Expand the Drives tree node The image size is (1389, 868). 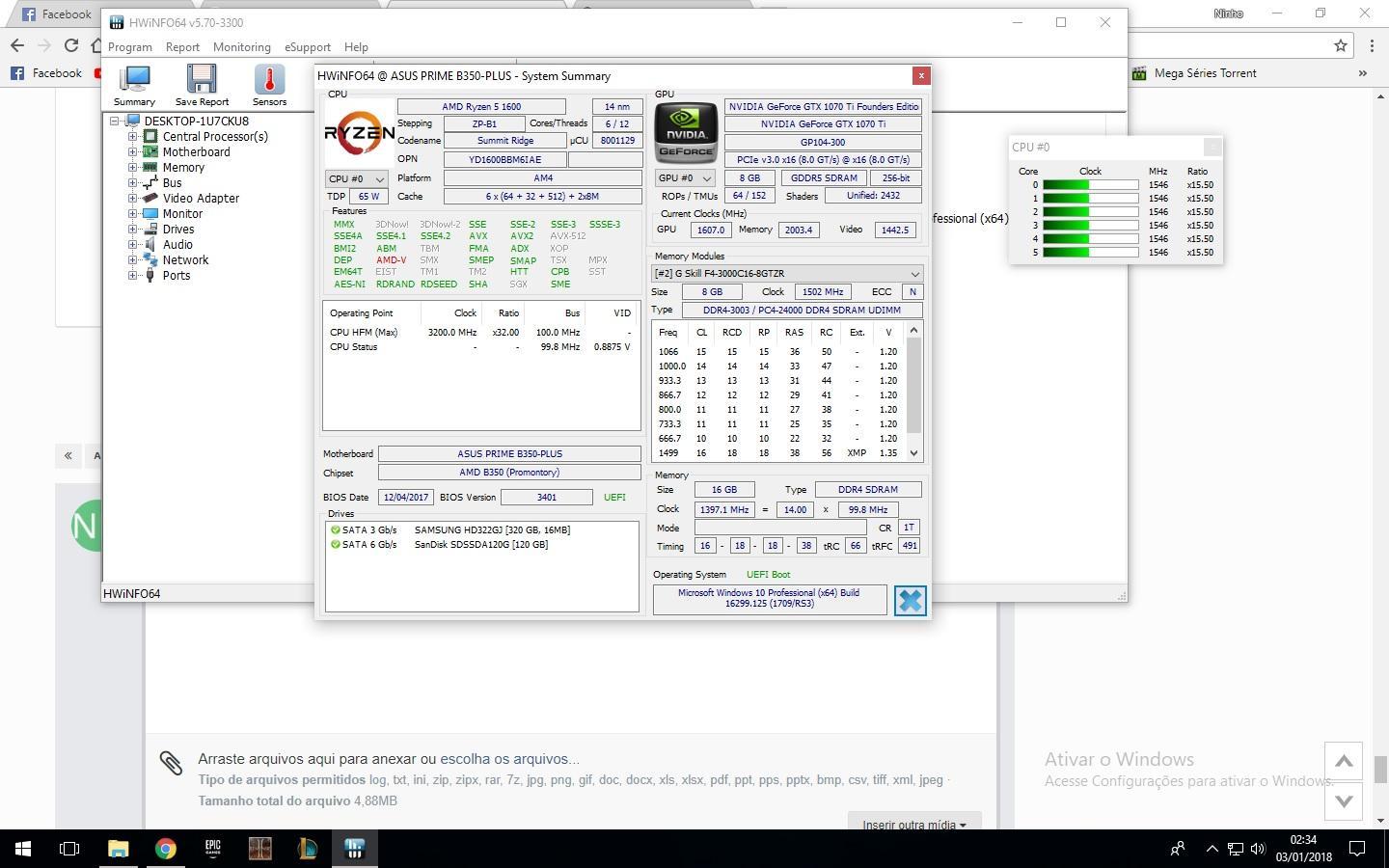tap(132, 230)
